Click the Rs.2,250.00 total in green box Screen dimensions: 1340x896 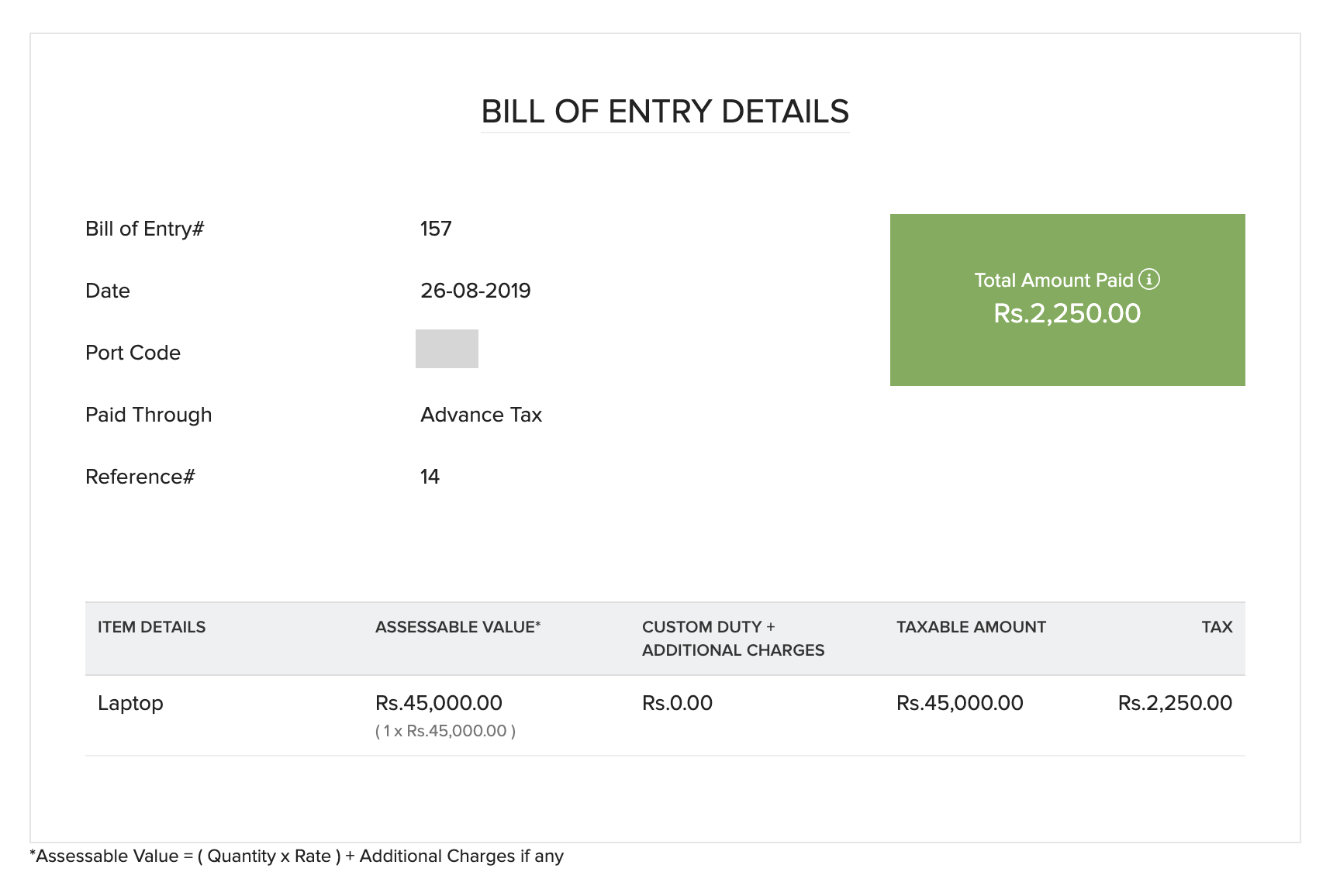(1067, 314)
